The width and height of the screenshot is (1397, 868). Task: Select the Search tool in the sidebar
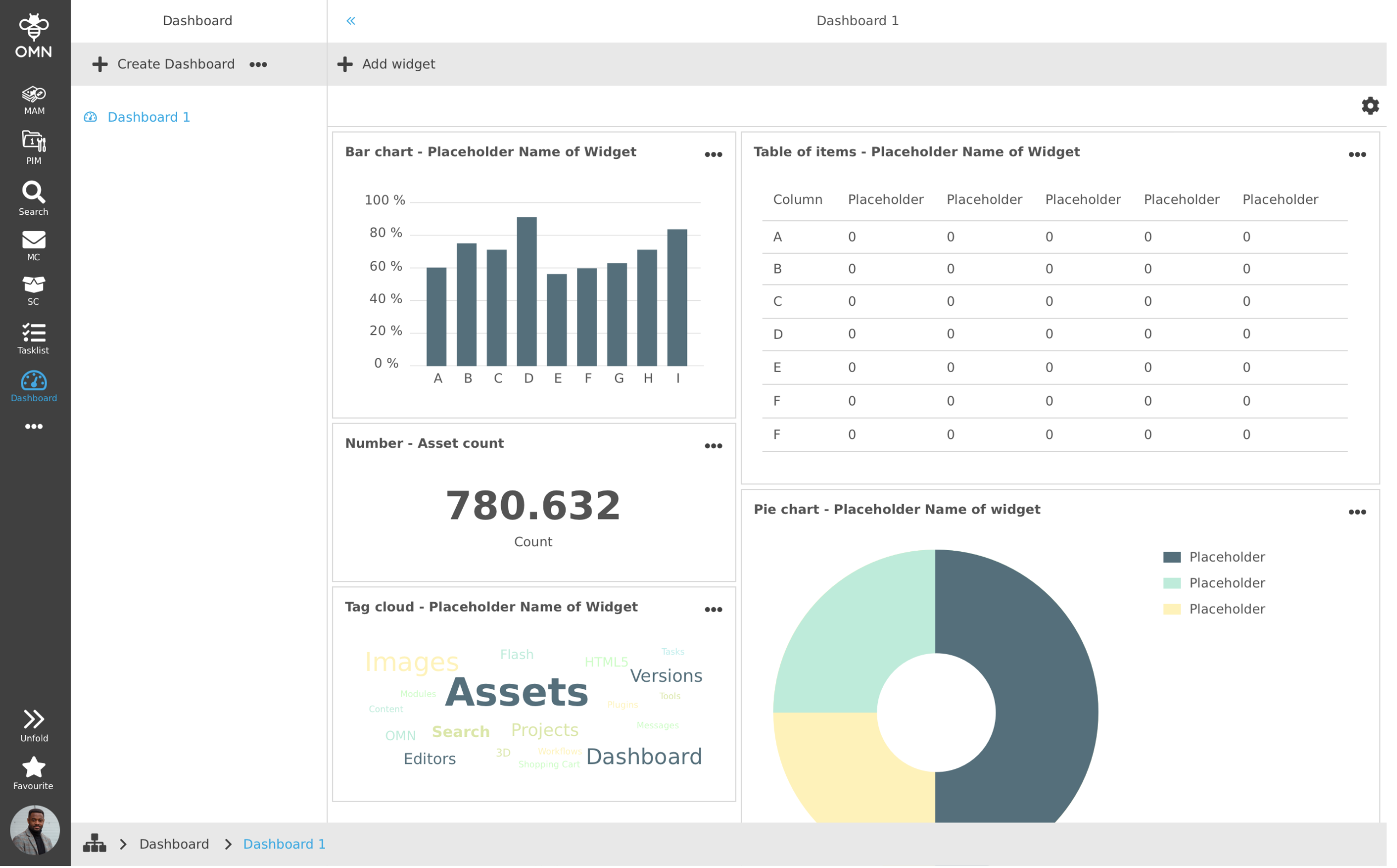(33, 197)
